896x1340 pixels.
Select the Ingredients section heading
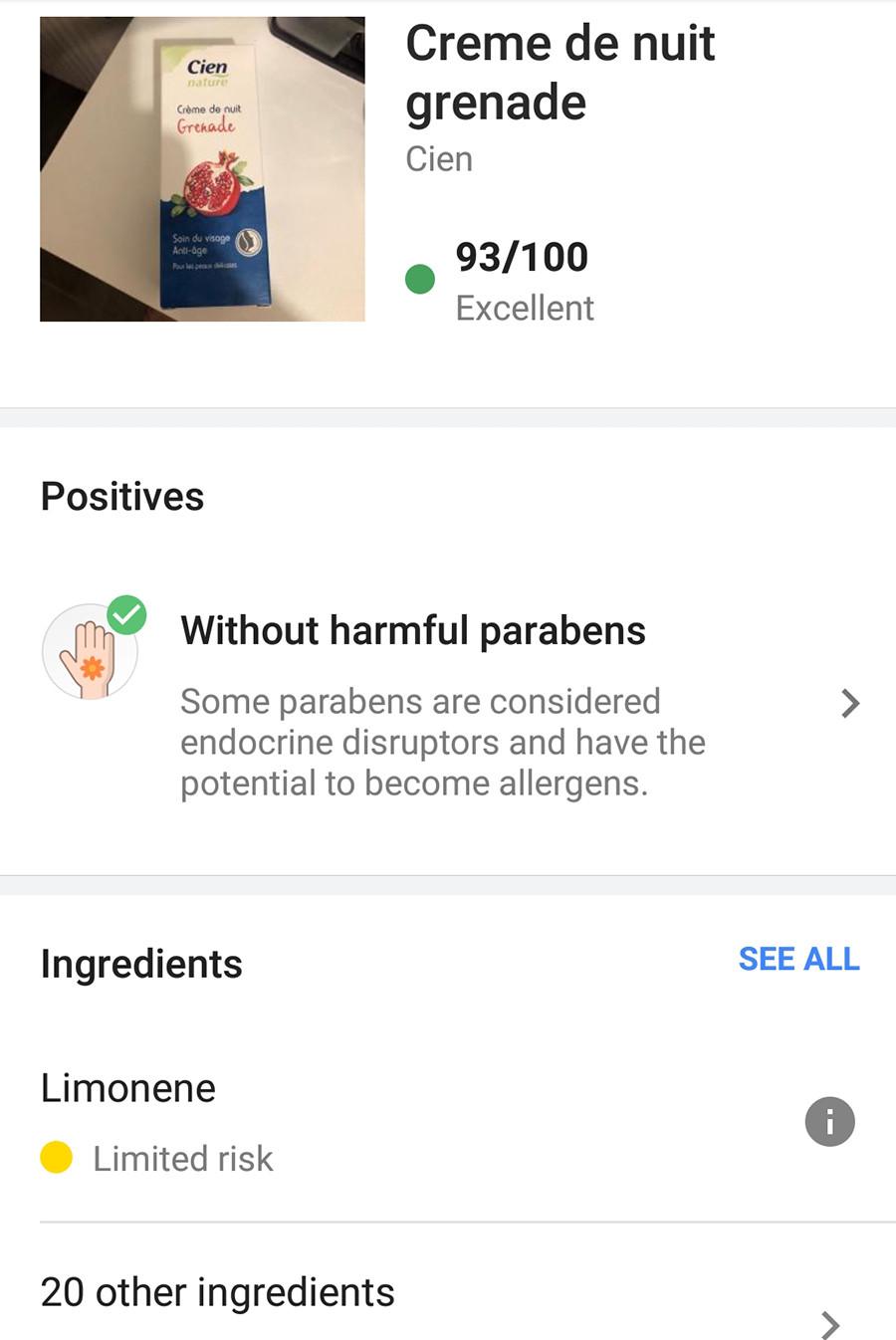point(141,964)
